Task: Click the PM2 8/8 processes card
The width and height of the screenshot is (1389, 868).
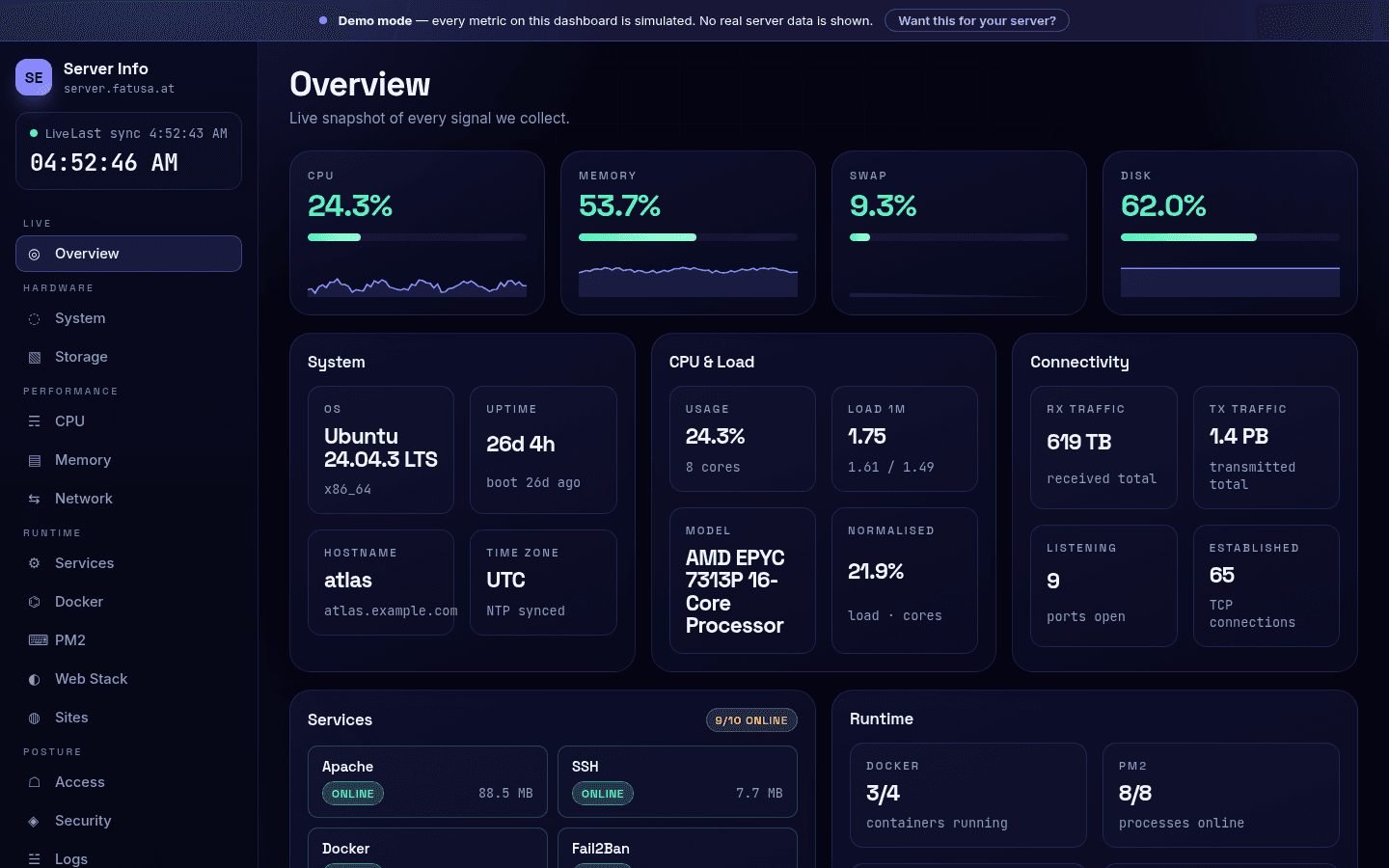Action: [x=1221, y=795]
